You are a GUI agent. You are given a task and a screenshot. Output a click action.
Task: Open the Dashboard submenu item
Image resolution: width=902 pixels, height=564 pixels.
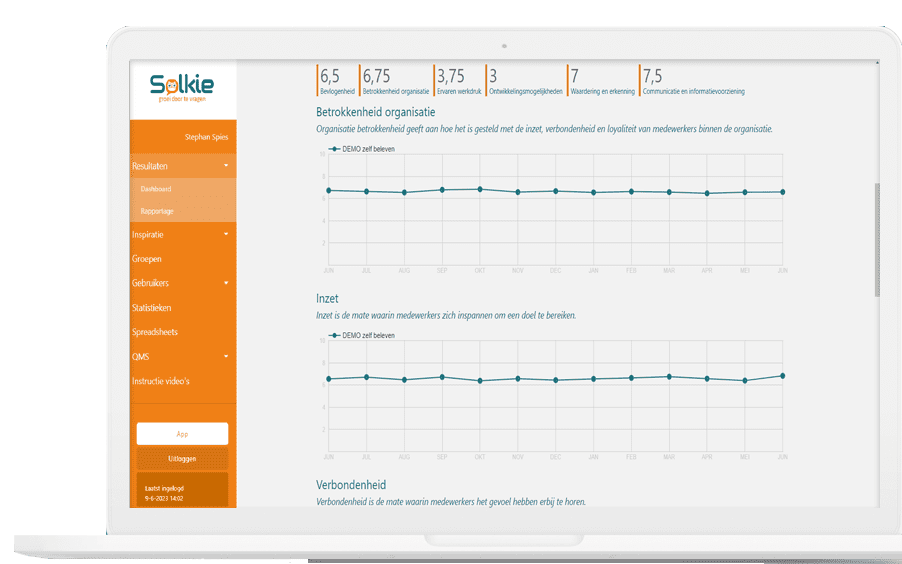click(156, 189)
